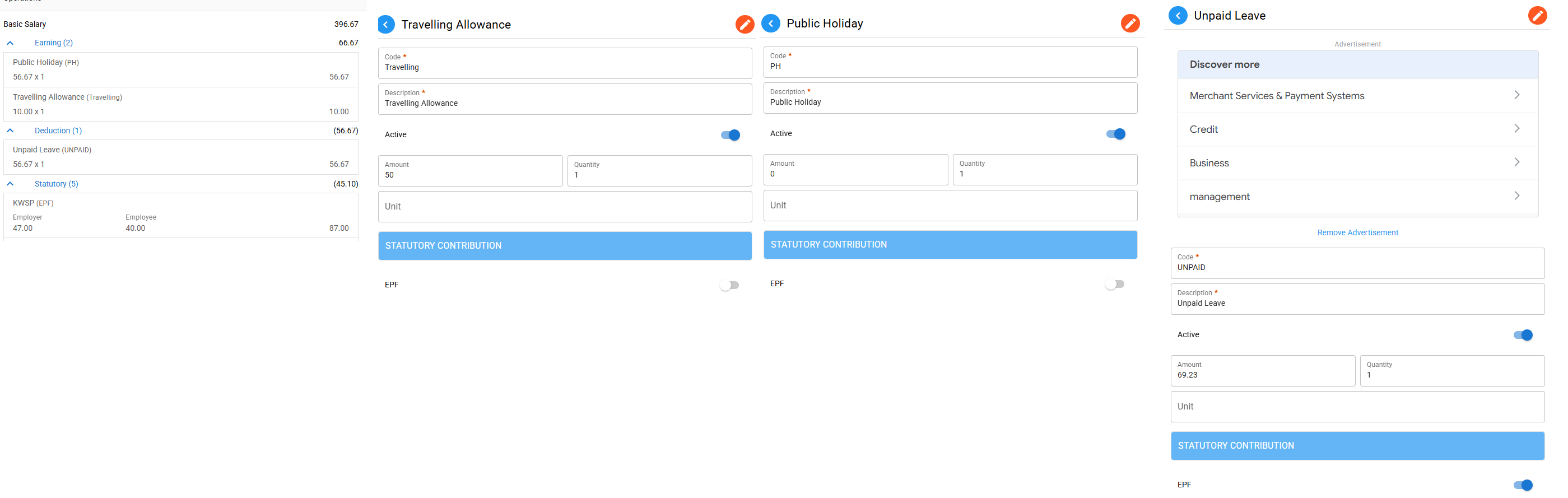1568x498 pixels.
Task: Click the Discover more ad header
Action: coord(1357,64)
